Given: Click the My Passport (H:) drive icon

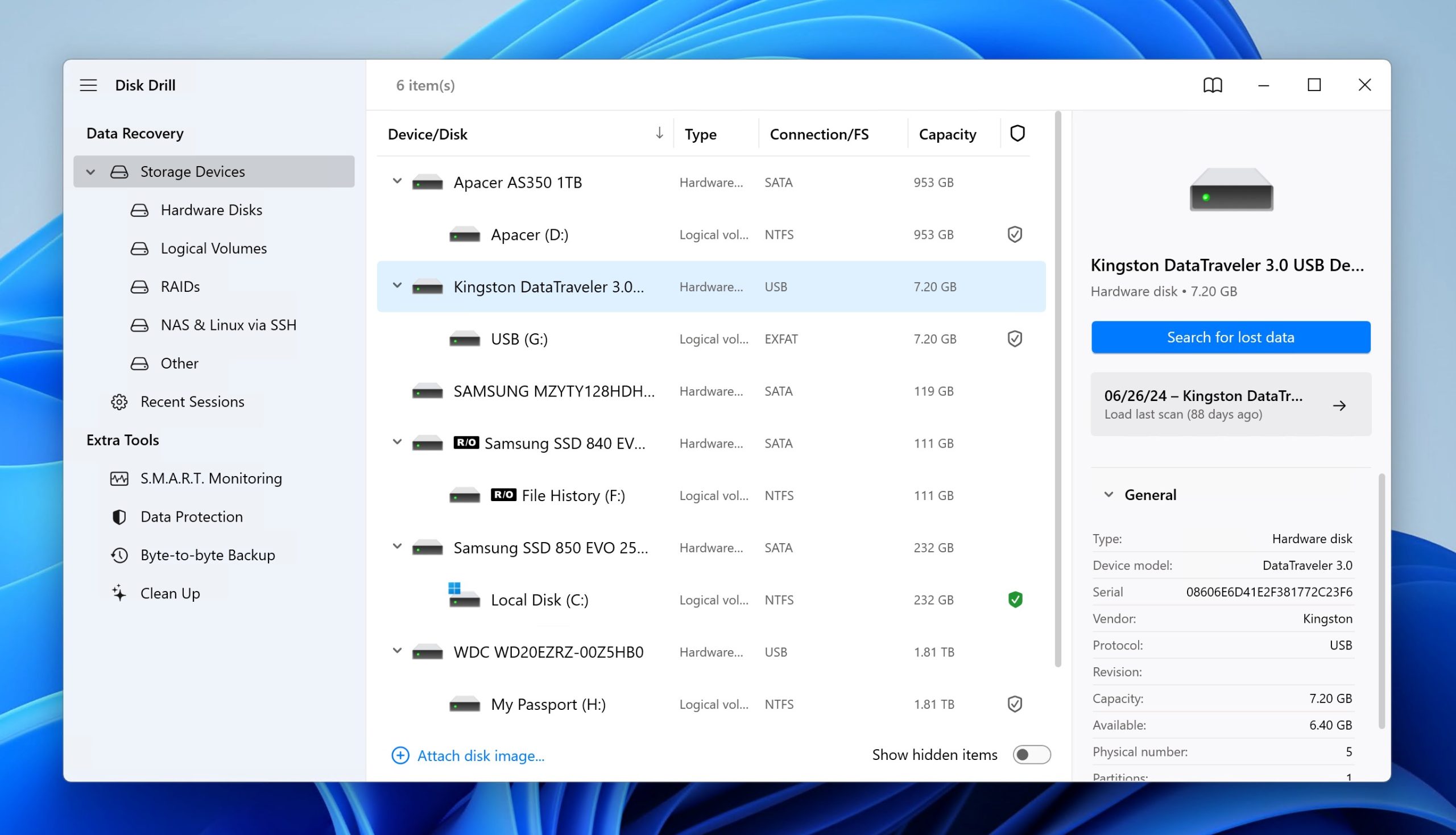Looking at the screenshot, I should (465, 704).
